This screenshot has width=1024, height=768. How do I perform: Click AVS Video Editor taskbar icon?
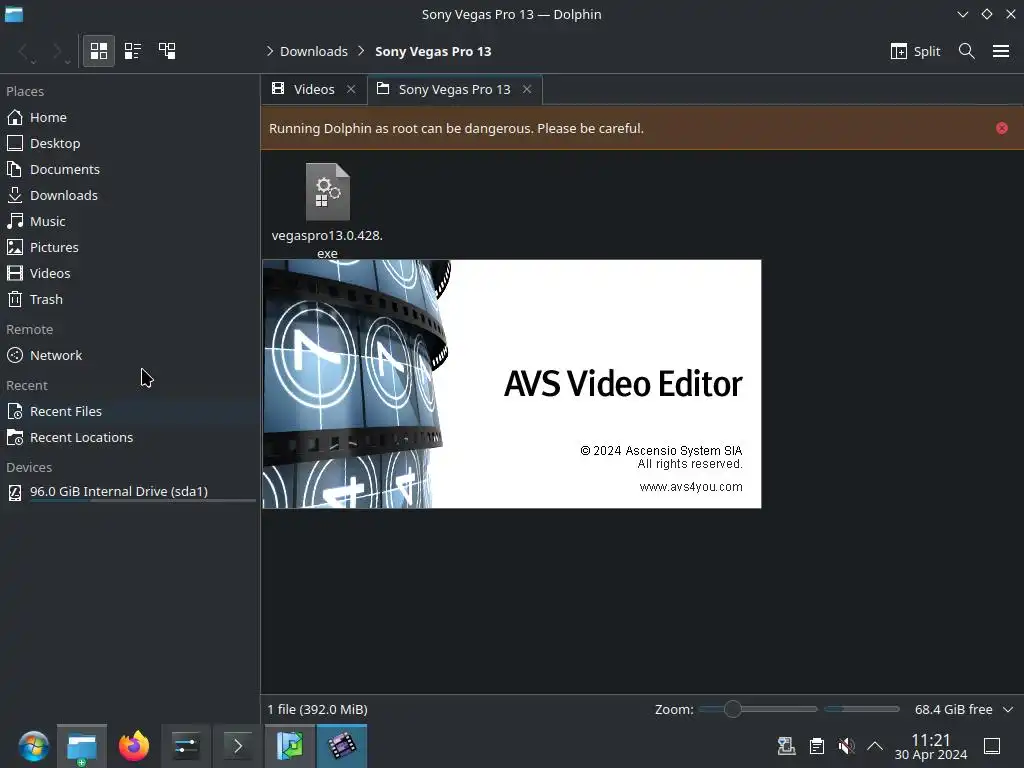tap(342, 746)
